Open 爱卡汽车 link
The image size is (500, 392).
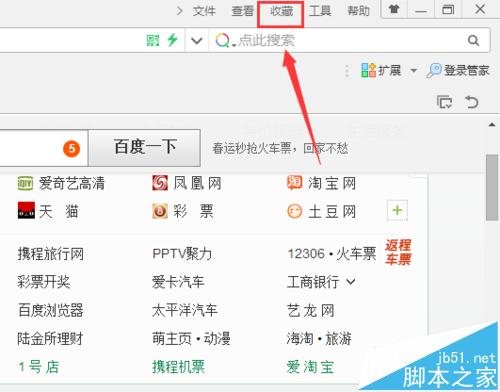tap(178, 282)
